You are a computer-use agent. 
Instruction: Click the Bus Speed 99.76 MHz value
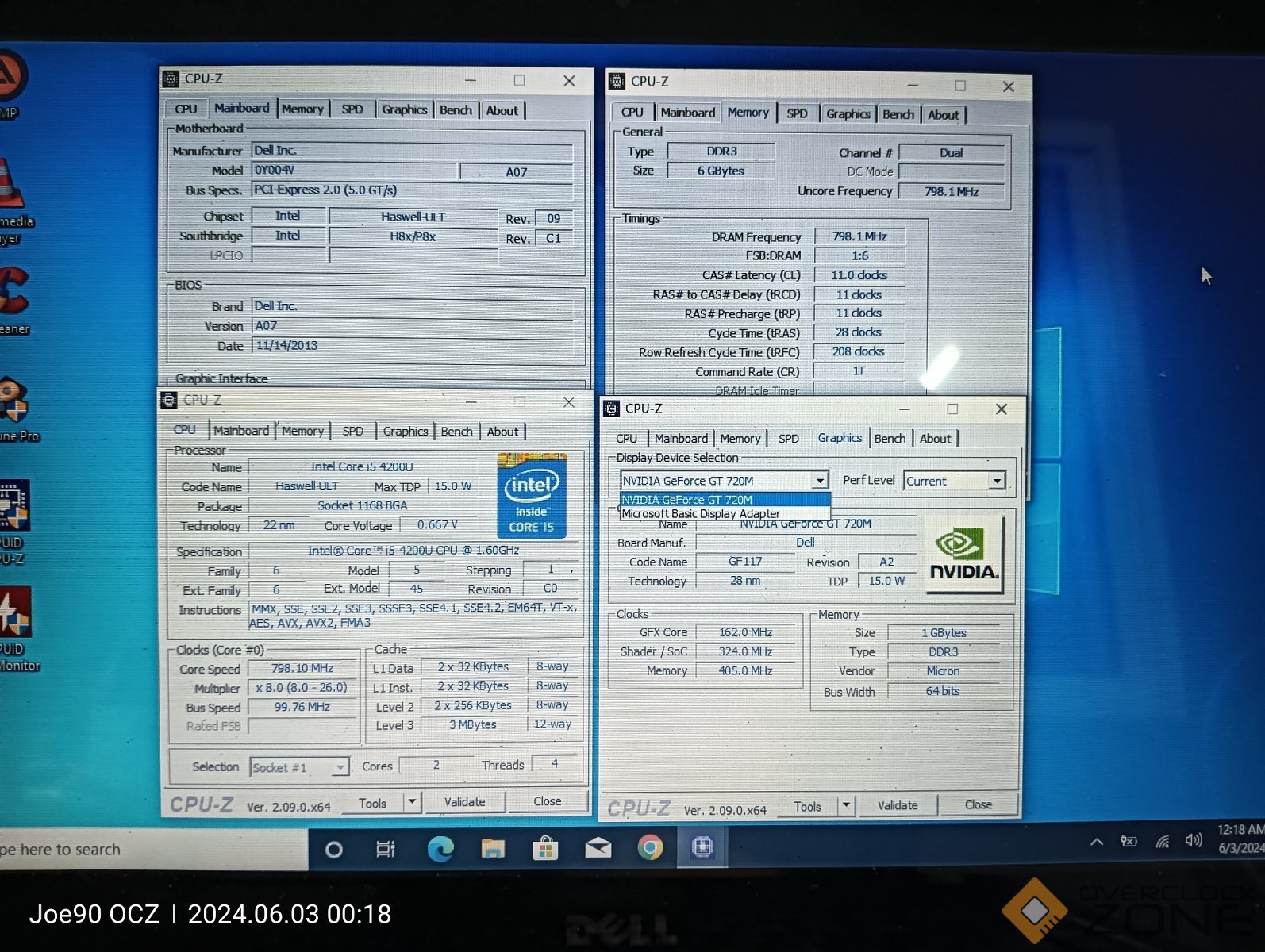302,707
